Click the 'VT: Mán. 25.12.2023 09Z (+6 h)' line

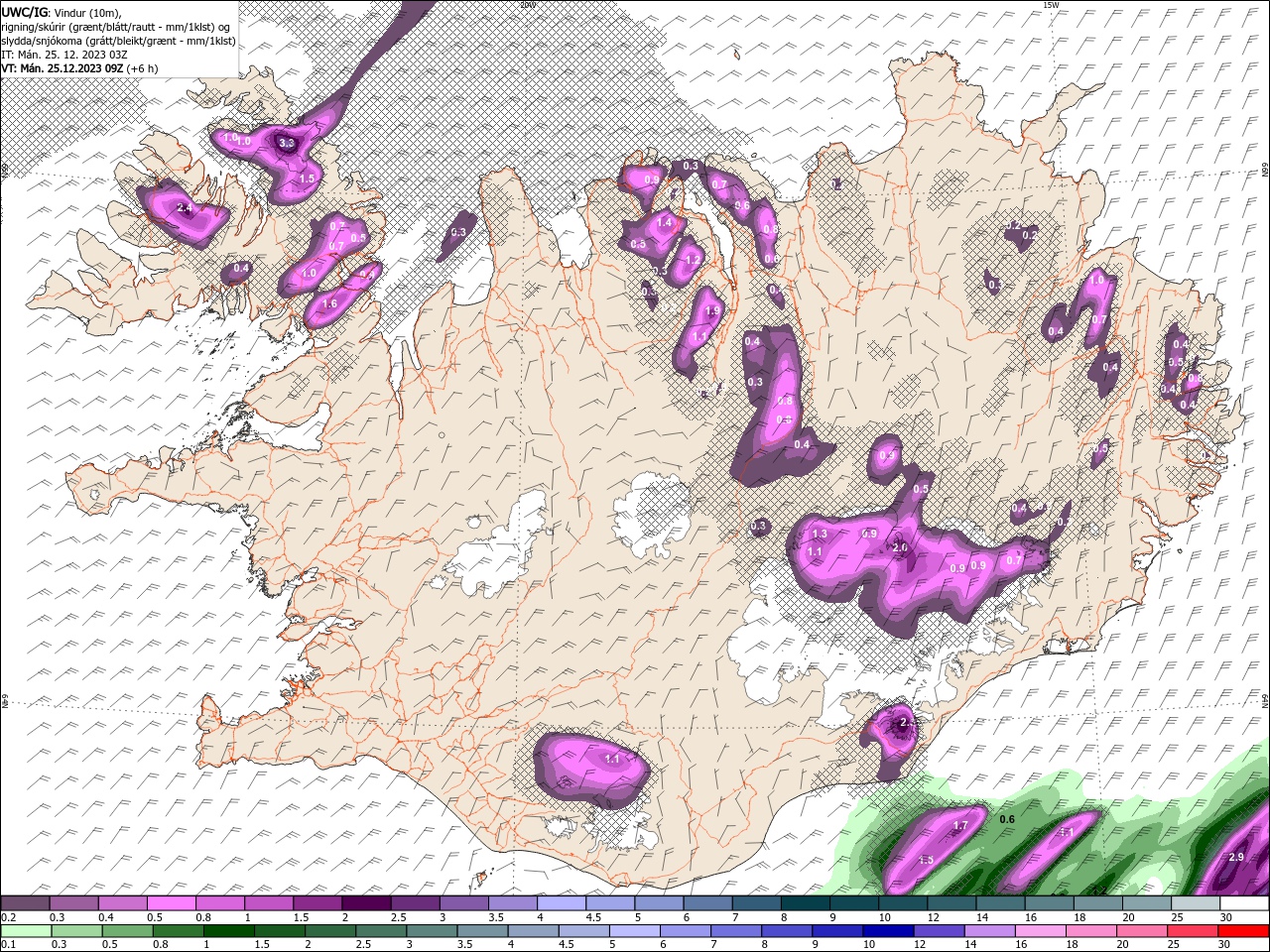79,68
